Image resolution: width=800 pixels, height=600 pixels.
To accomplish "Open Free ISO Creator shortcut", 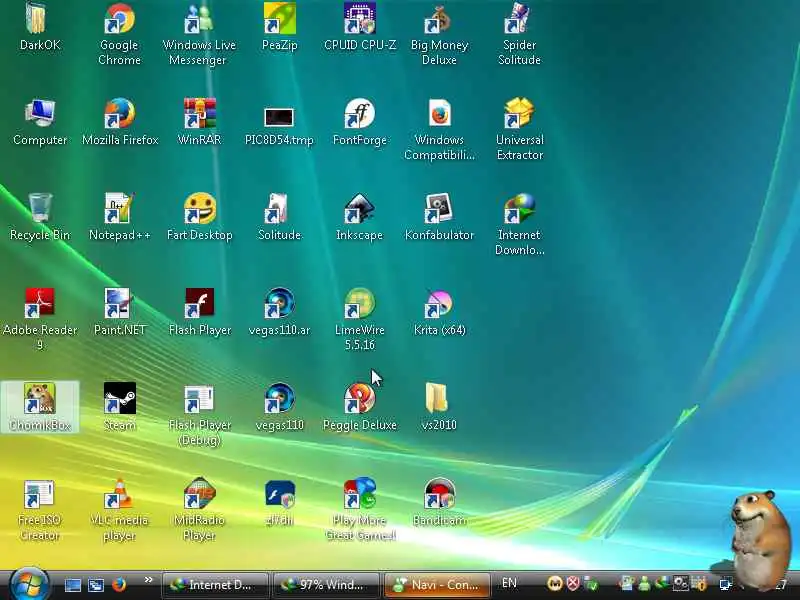I will pos(40,494).
